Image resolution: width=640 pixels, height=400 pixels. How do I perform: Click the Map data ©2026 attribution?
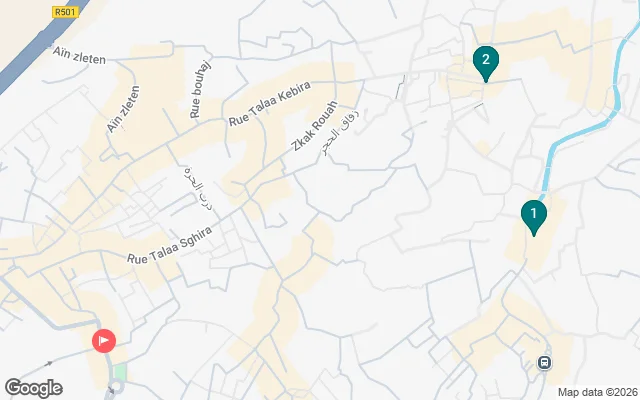pyautogui.click(x=598, y=393)
